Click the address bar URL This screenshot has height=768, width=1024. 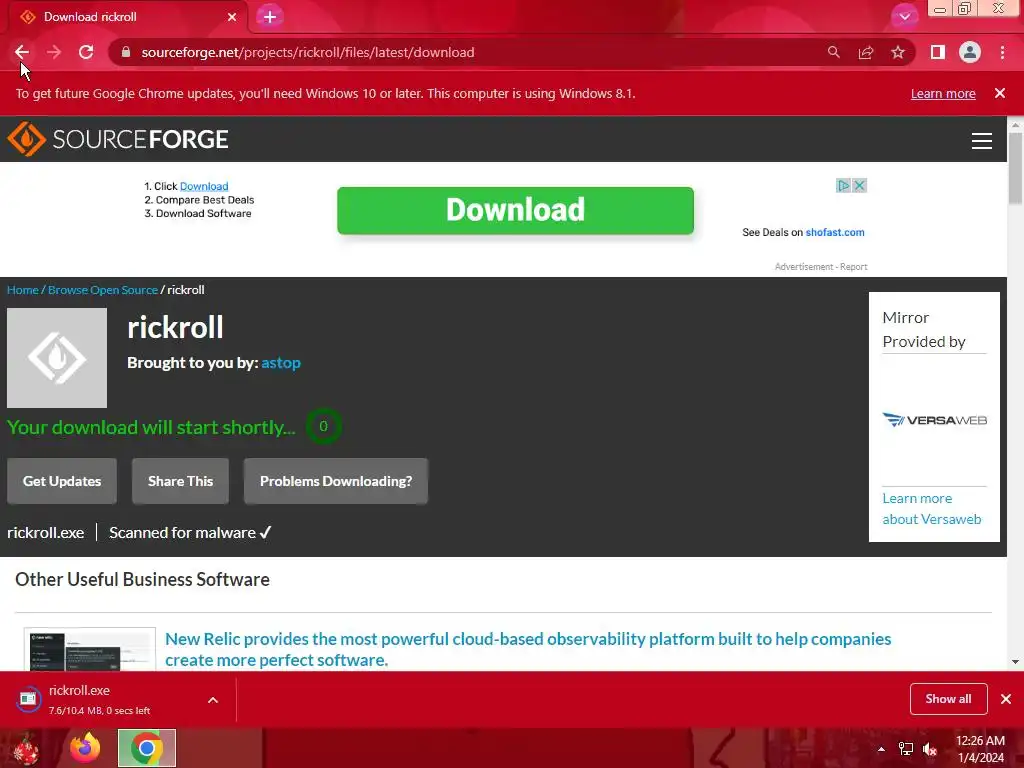coord(308,52)
